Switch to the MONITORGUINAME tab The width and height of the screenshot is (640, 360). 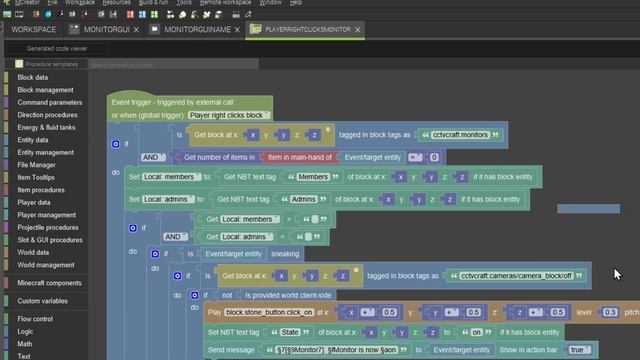pyautogui.click(x=198, y=29)
